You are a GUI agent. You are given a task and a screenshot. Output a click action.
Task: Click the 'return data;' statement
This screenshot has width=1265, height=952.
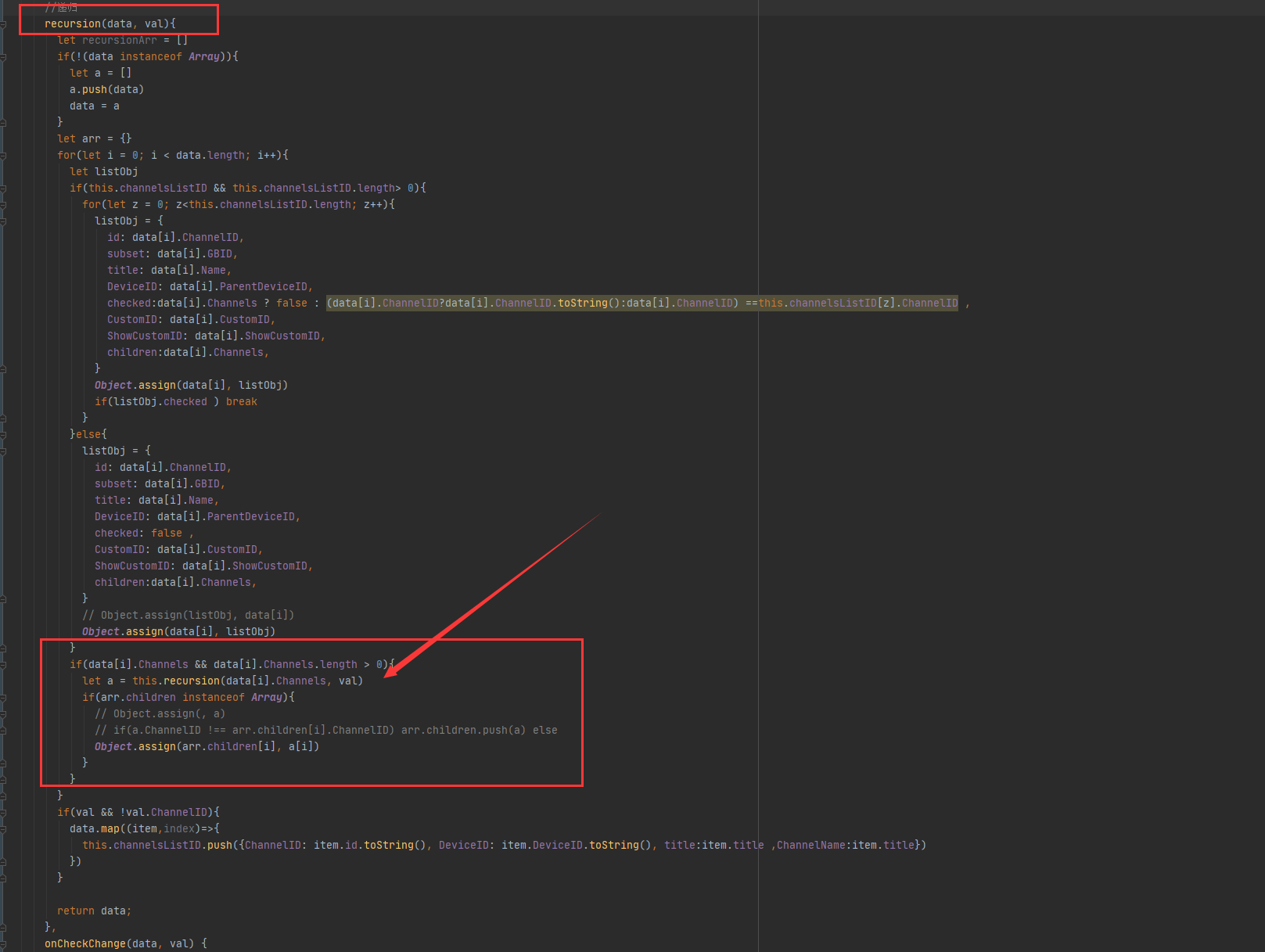pyautogui.click(x=95, y=911)
